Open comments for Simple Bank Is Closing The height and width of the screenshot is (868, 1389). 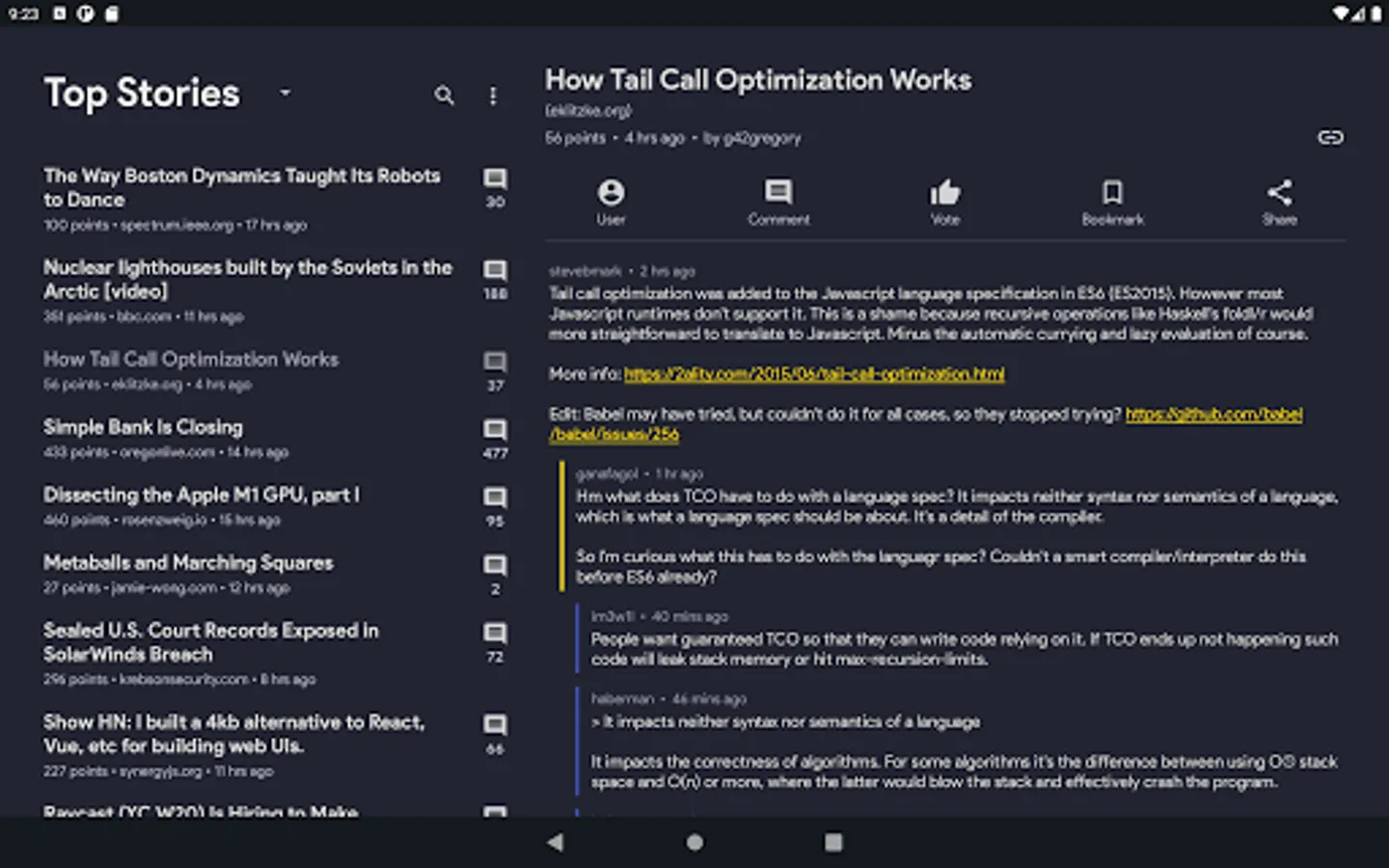[495, 438]
